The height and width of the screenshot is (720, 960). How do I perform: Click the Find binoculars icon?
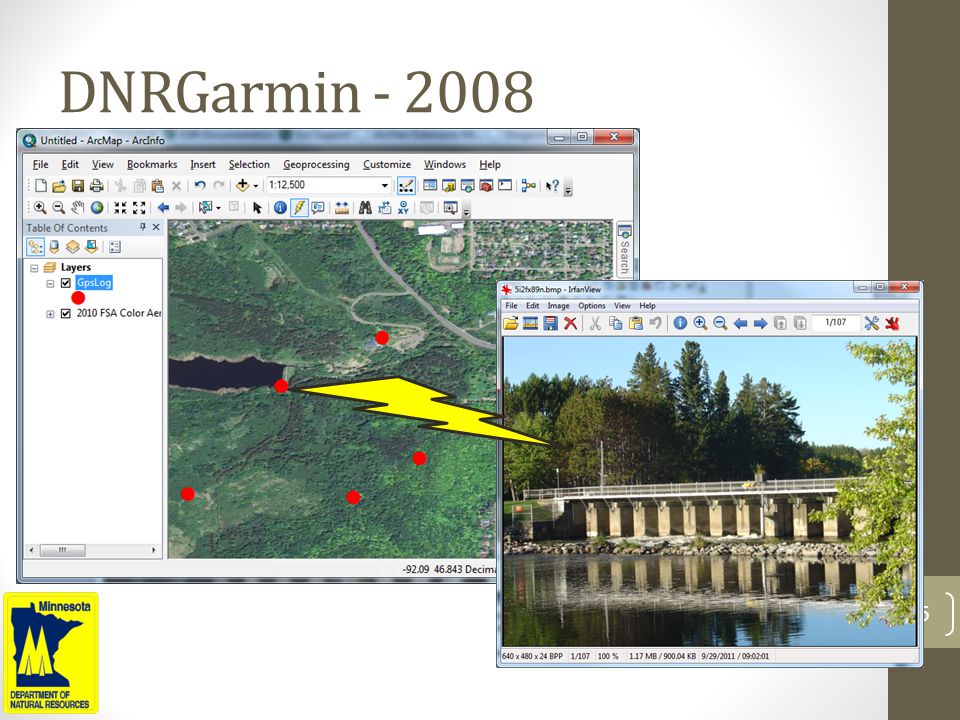(x=366, y=208)
